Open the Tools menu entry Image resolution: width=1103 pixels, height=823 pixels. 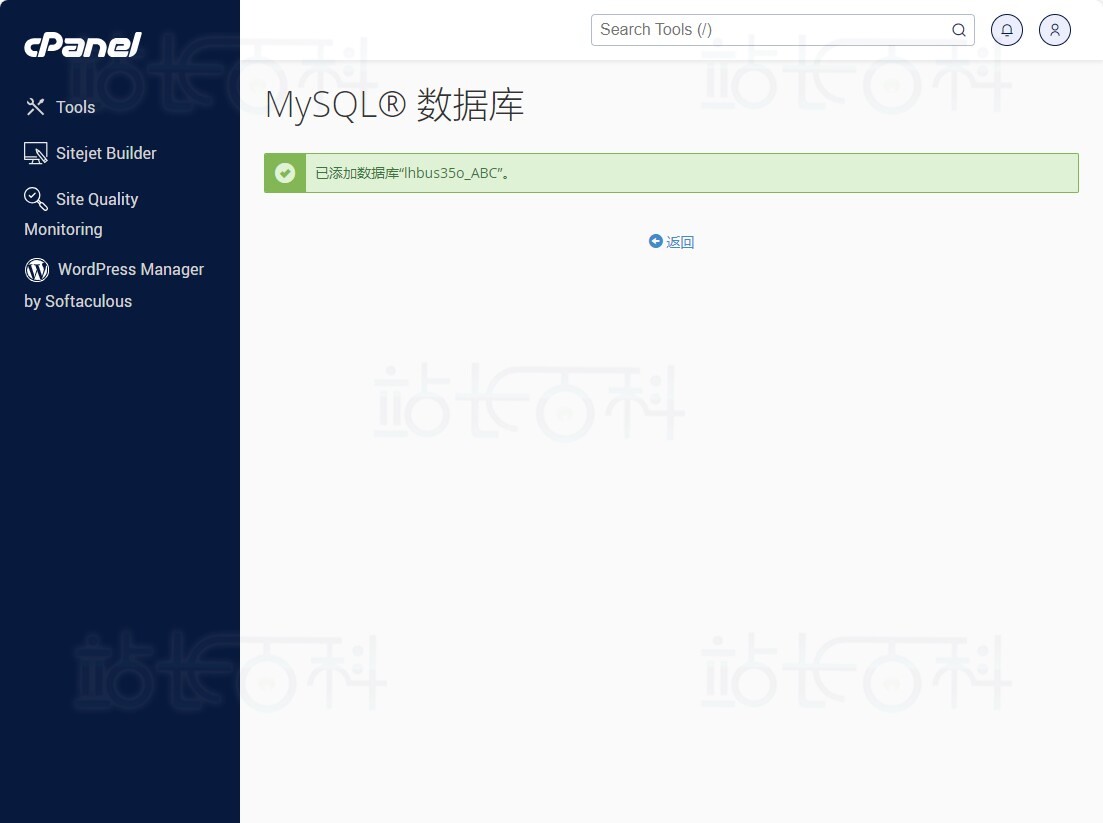coord(76,106)
